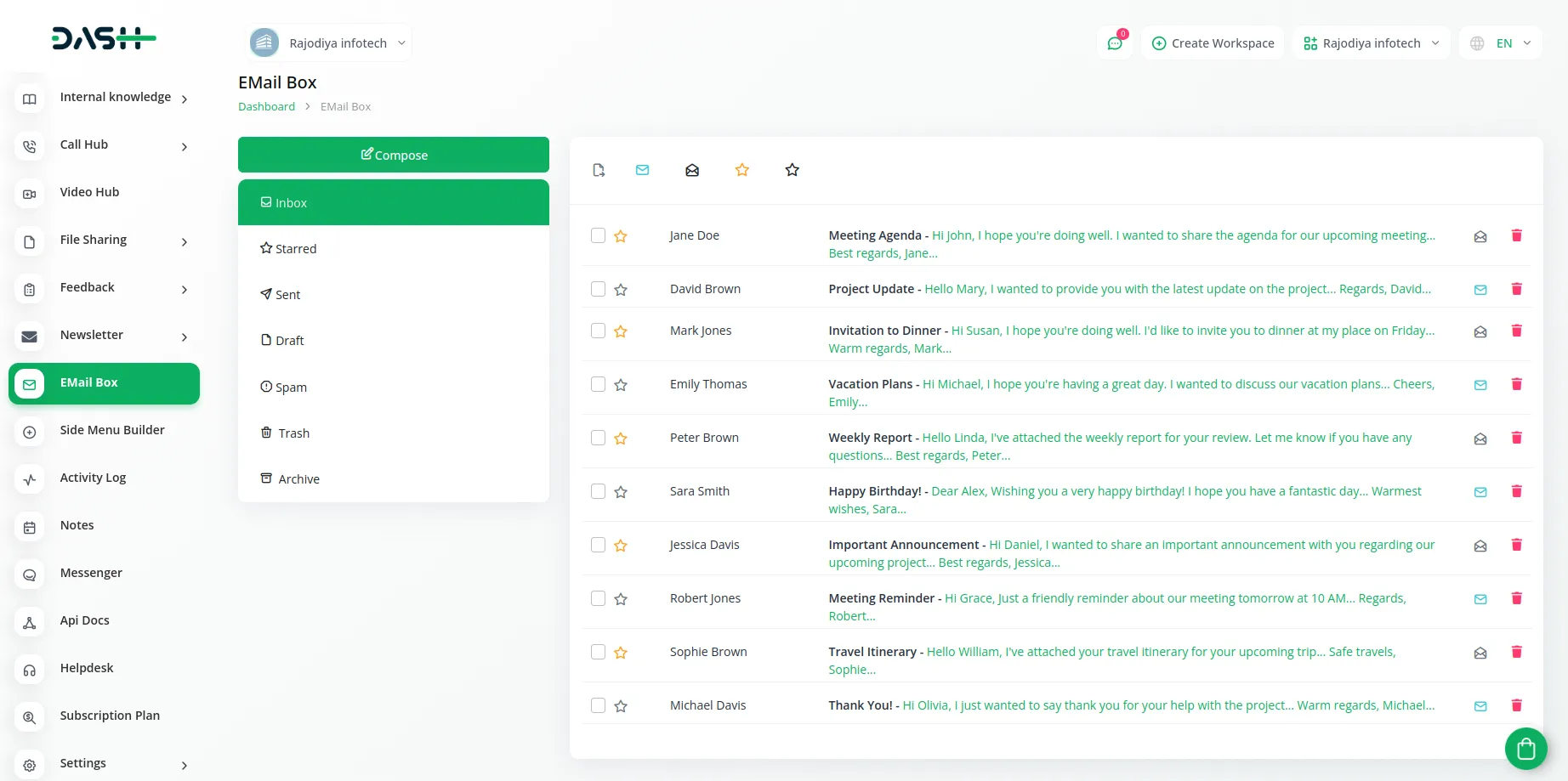Click the Compose button

coord(394,155)
